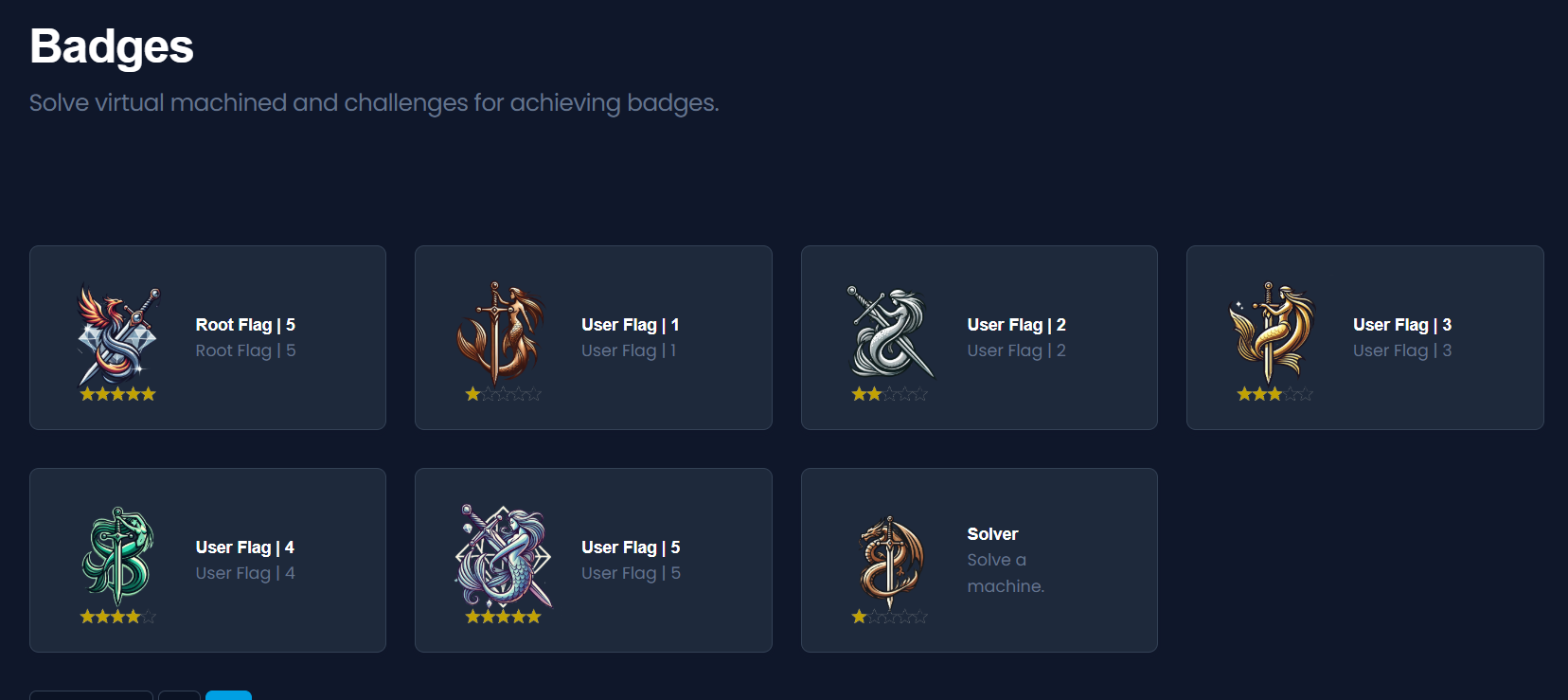The height and width of the screenshot is (700, 1568).
Task: Click the Root Flag 5 phoenix sword badge icon
Action: 117,333
